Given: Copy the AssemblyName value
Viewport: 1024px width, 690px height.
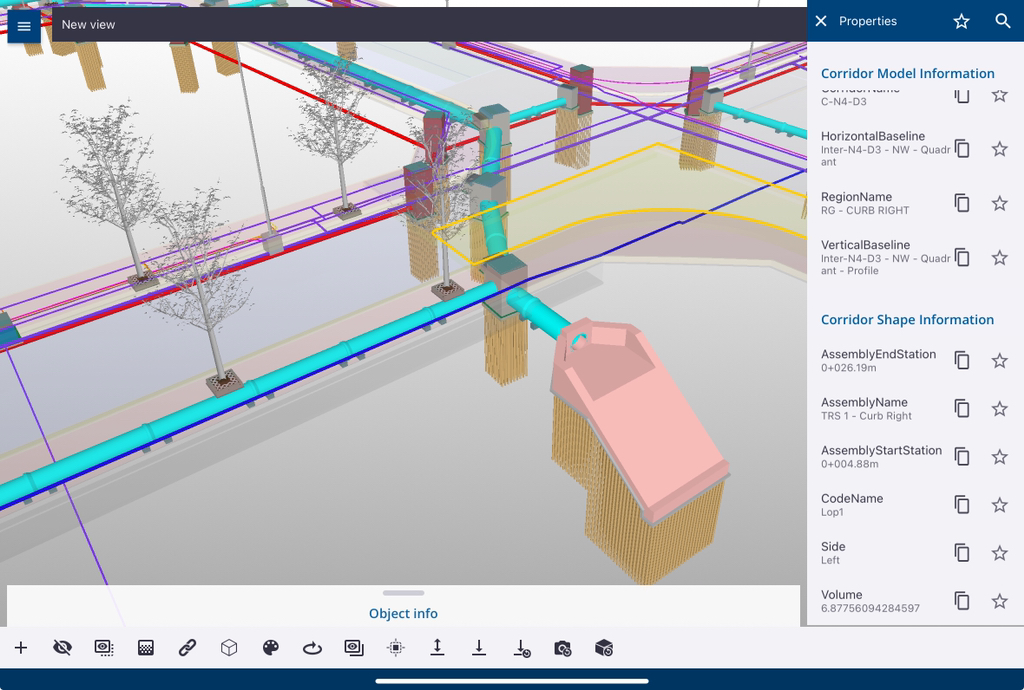Looking at the screenshot, I should point(961,409).
